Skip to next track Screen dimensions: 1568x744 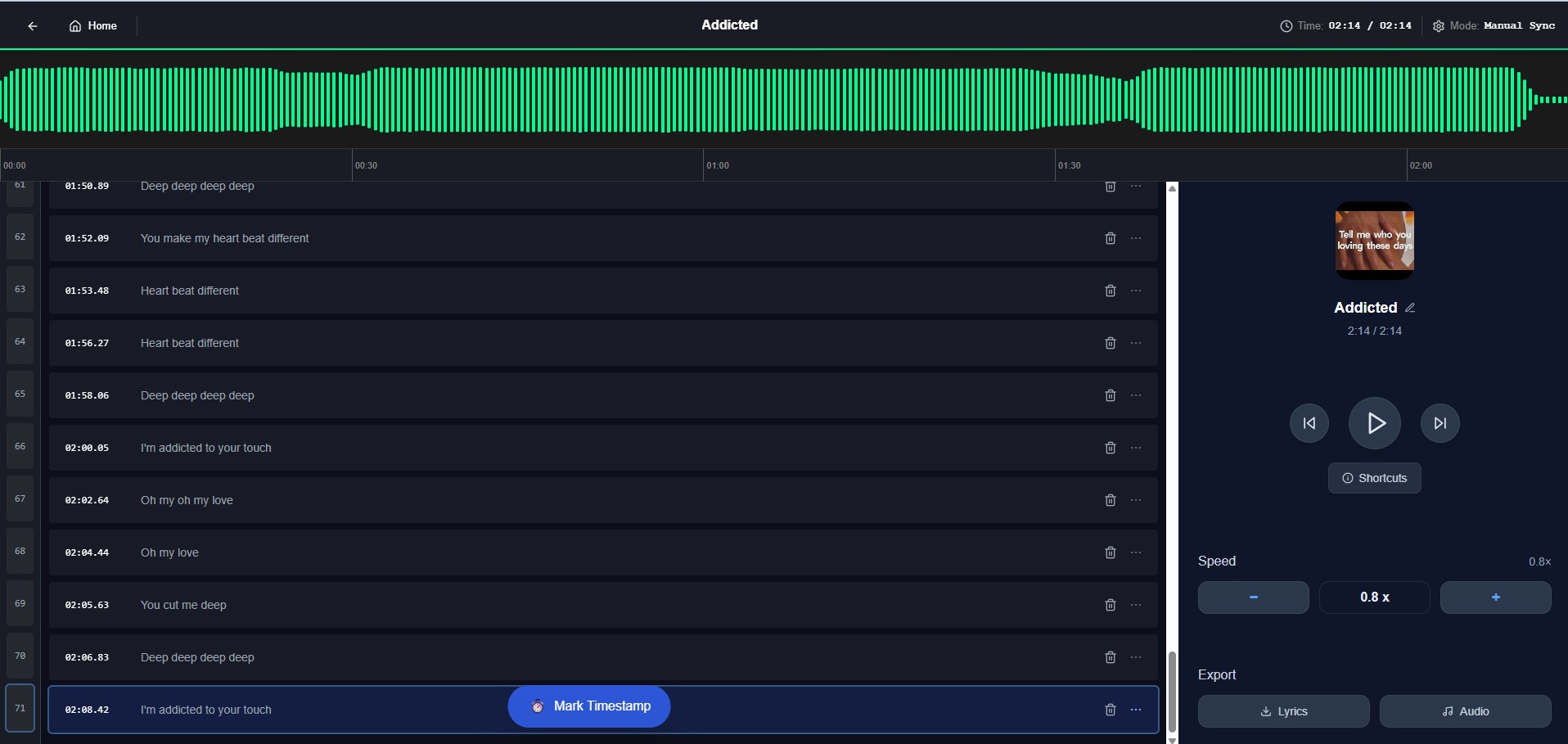[x=1440, y=423]
